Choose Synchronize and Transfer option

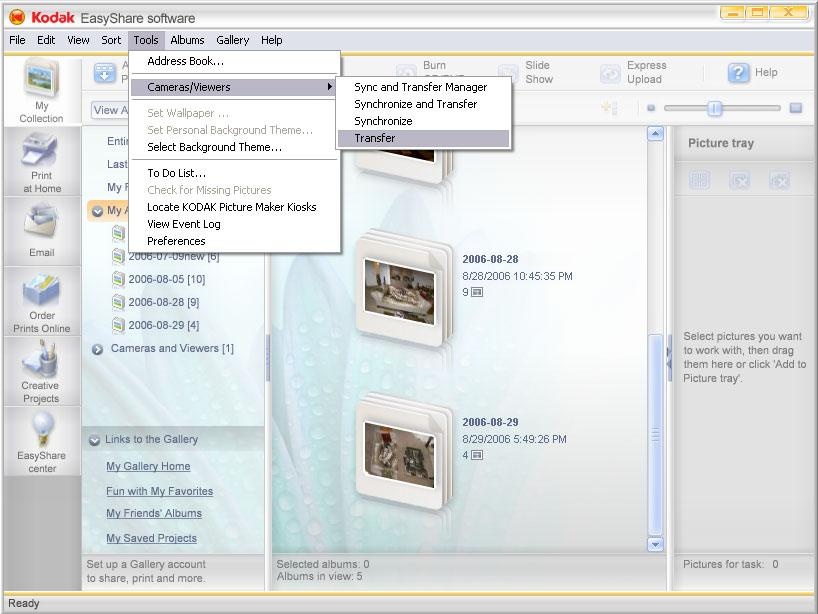point(423,104)
